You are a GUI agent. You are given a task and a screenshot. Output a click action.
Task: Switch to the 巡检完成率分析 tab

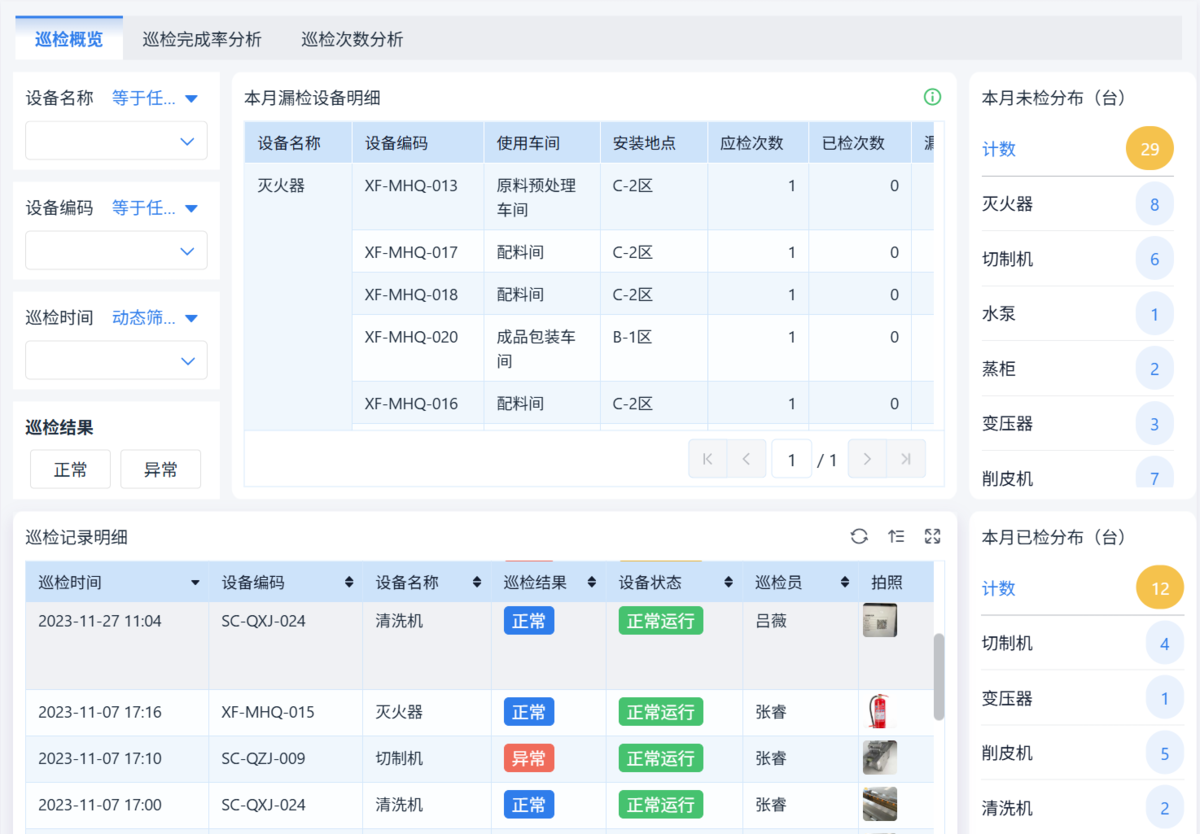202,40
